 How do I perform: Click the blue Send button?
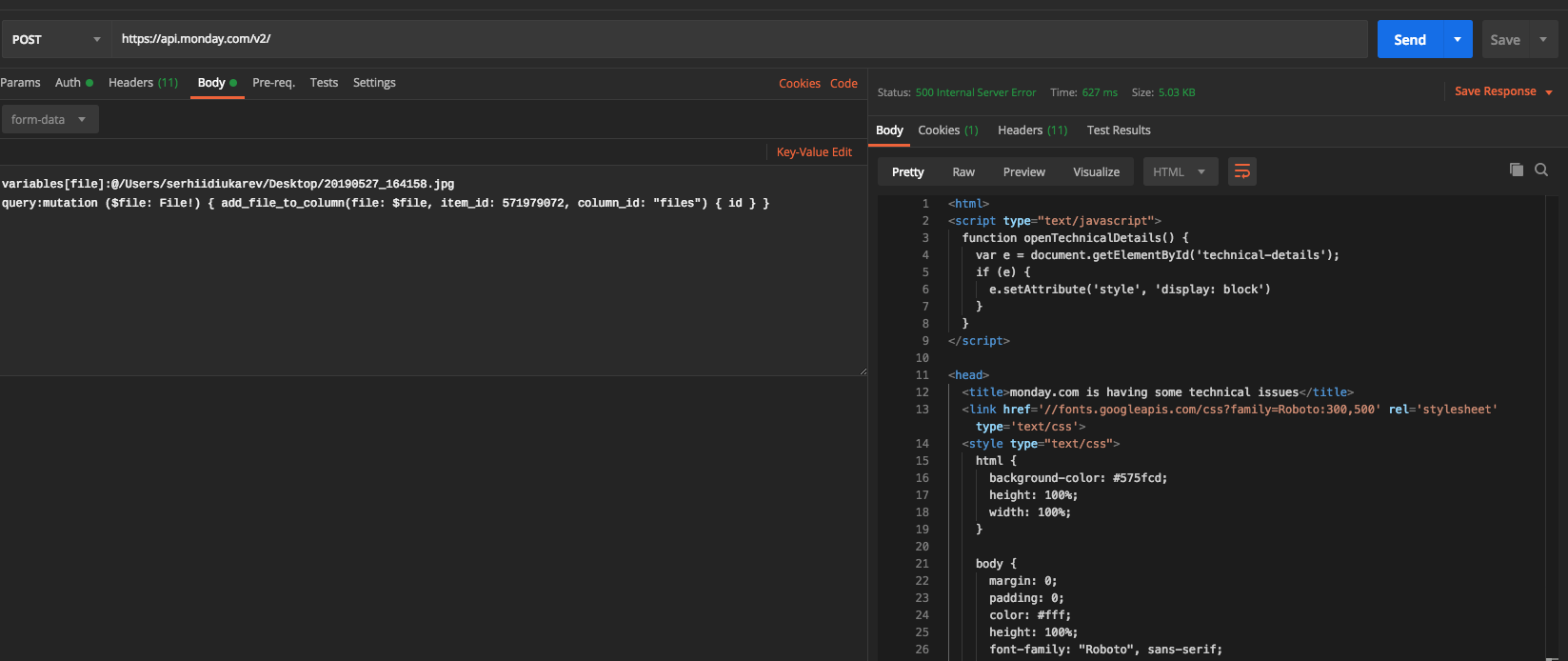(x=1410, y=39)
